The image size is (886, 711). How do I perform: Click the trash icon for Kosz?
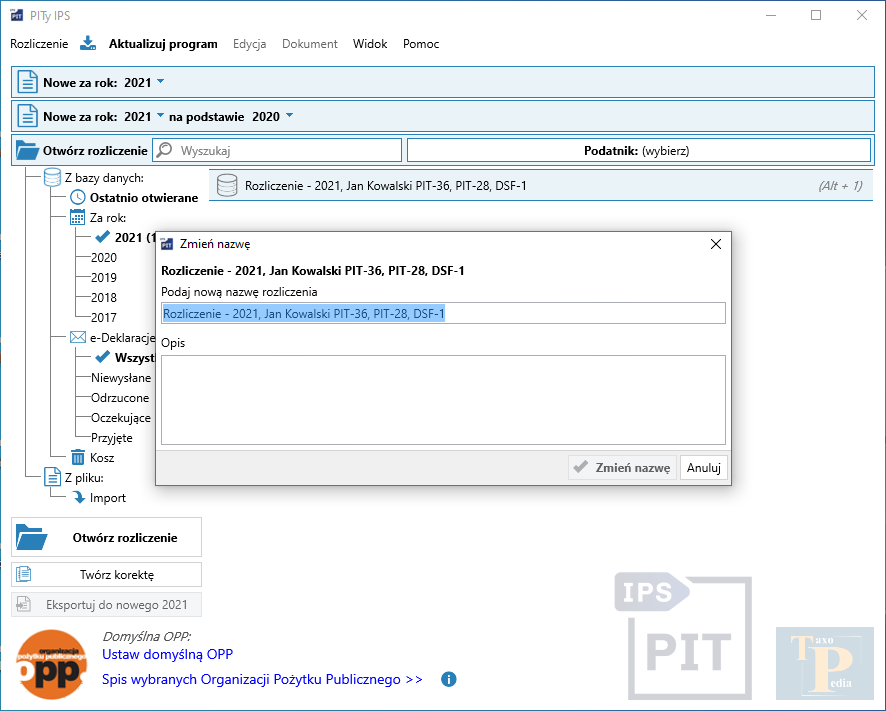[x=78, y=458]
